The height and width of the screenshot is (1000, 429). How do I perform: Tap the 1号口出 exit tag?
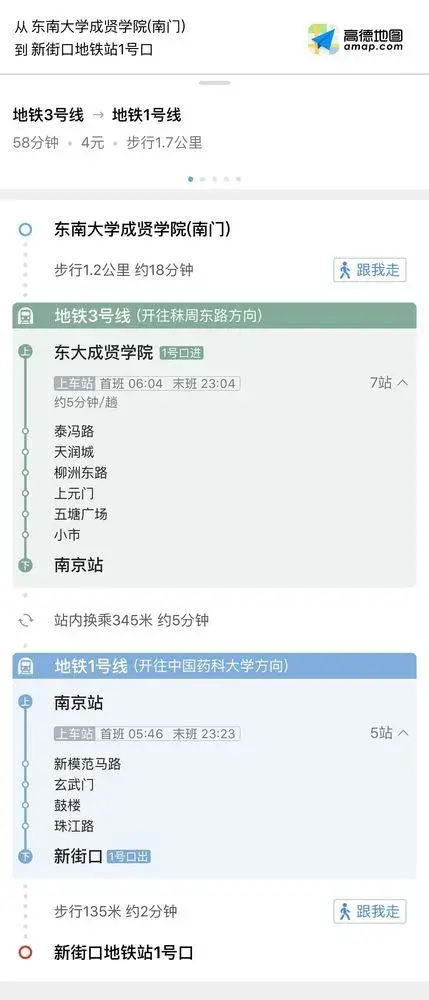pos(129,857)
